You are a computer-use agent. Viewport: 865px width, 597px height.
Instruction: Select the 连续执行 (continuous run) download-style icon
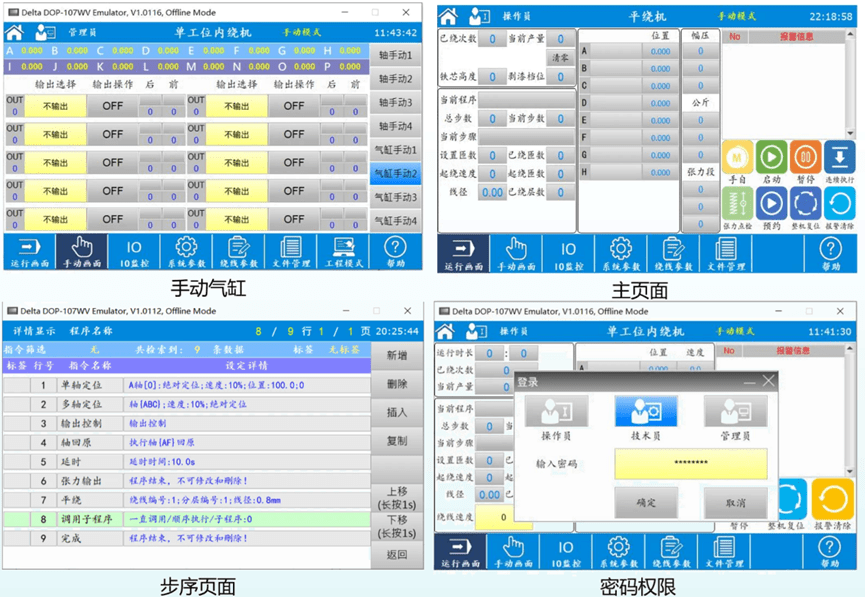point(841,156)
